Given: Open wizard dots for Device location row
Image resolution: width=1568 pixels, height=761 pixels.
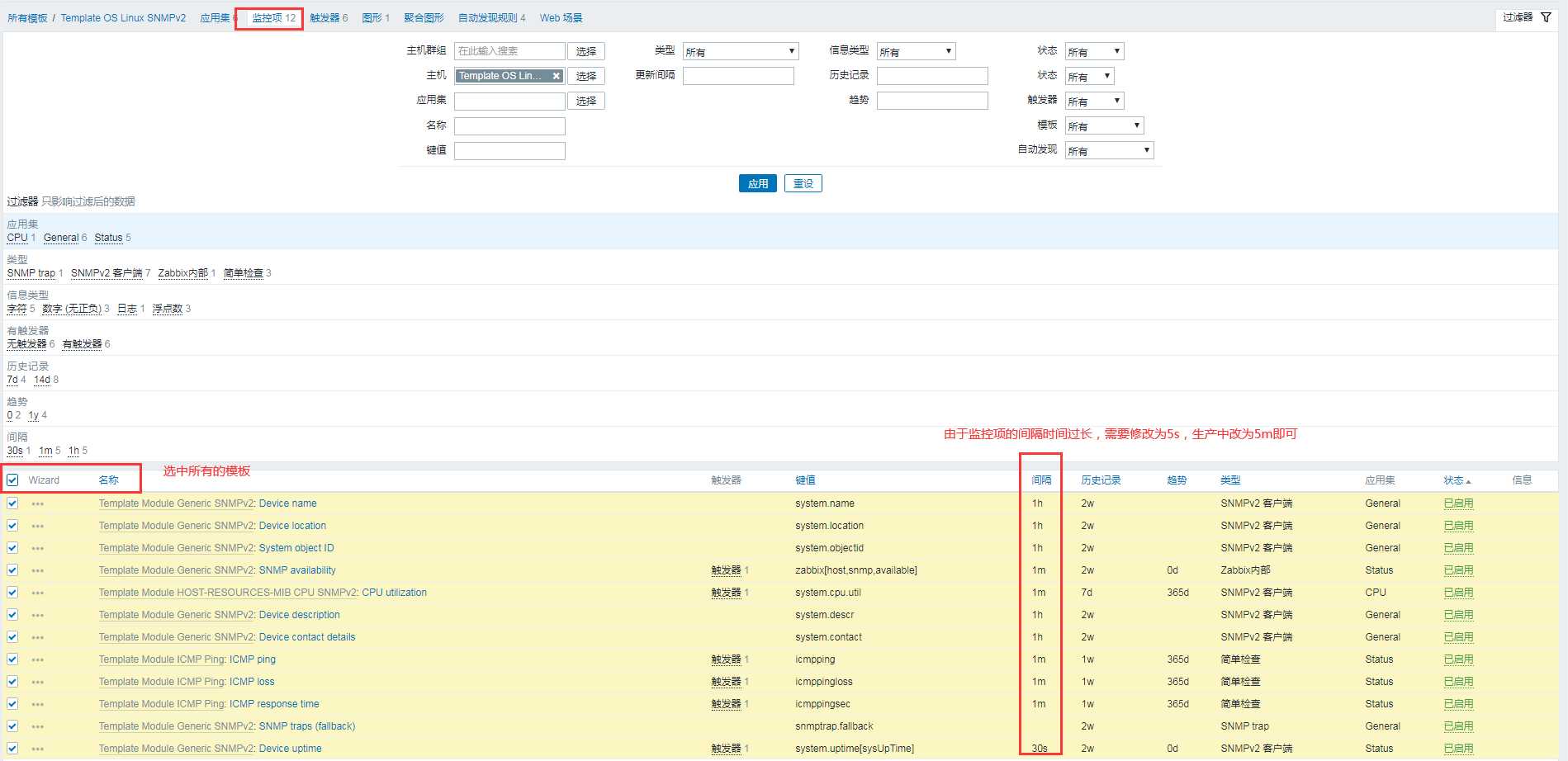Looking at the screenshot, I should [38, 526].
